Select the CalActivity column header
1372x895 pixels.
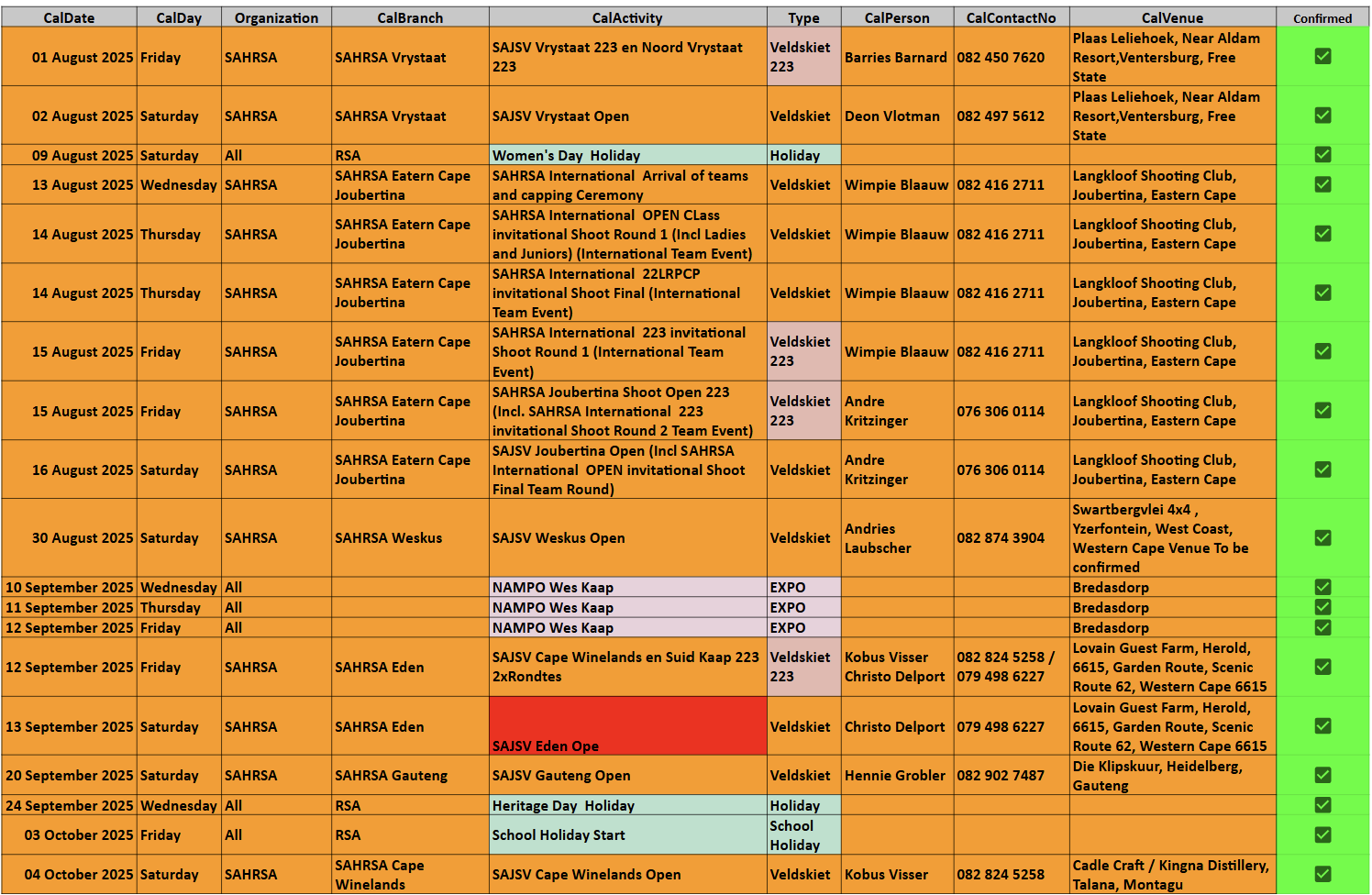[627, 17]
